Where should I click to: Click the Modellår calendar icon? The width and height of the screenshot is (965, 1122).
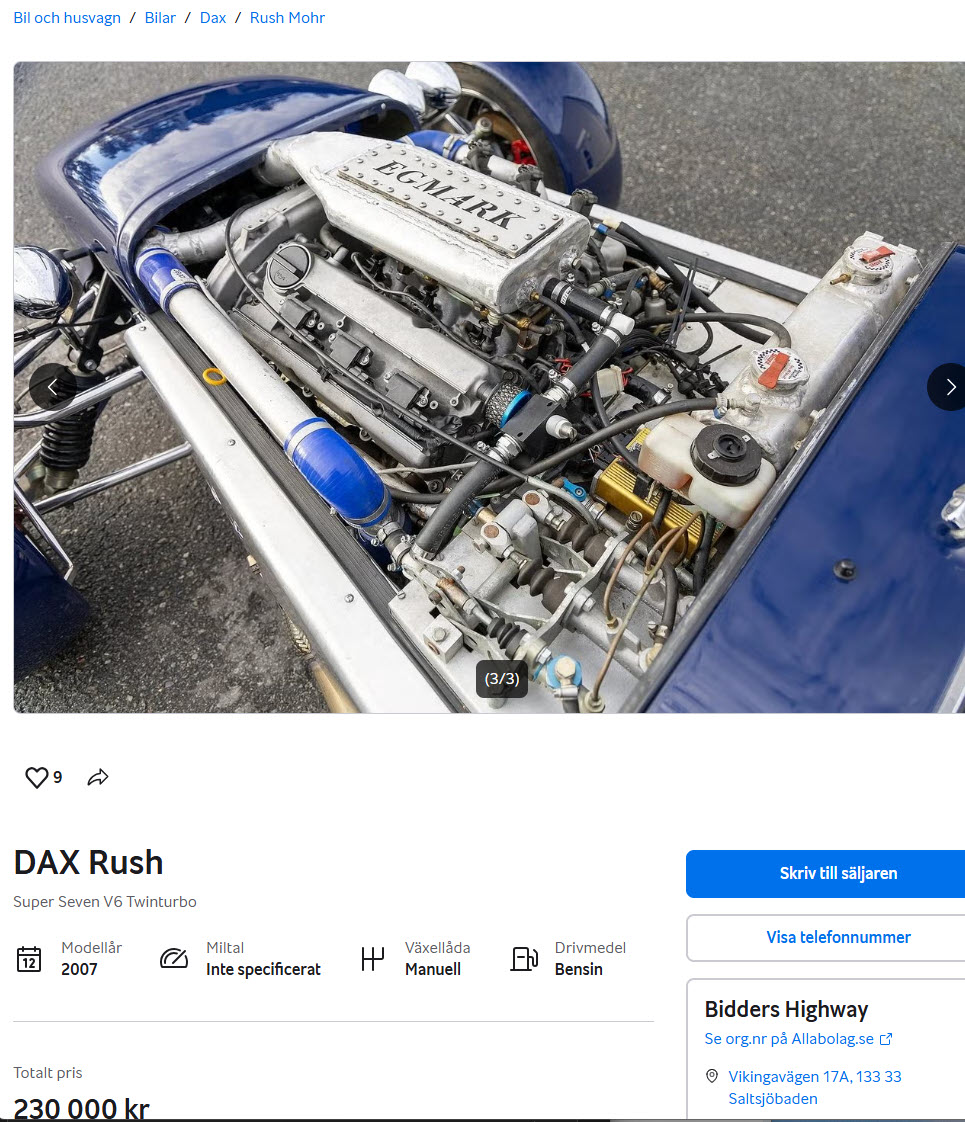tap(29, 959)
